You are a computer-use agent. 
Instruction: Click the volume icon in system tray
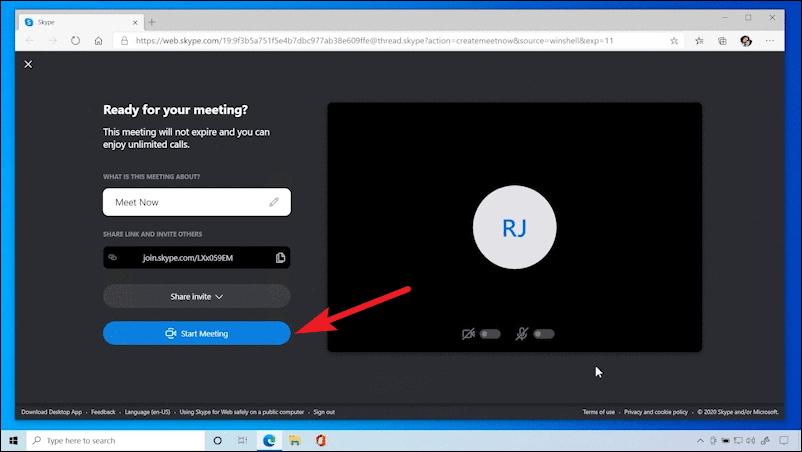(750, 441)
